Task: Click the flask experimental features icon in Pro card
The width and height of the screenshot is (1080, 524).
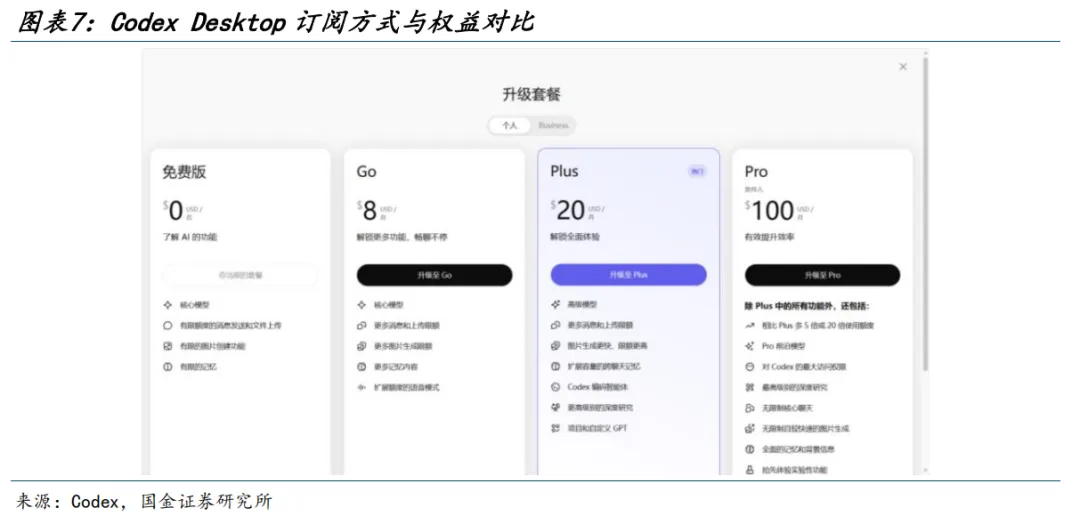Action: (750, 470)
